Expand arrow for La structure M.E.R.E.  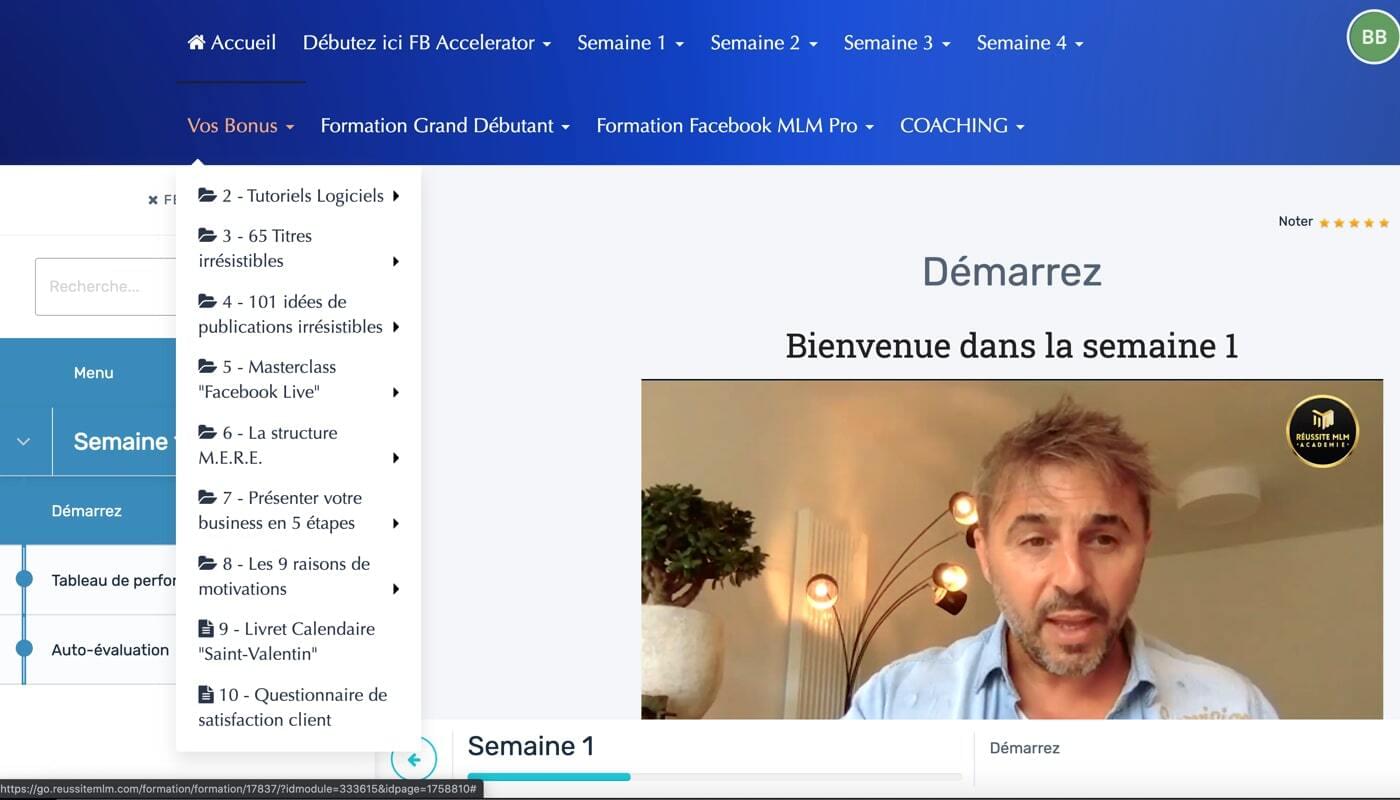(x=396, y=458)
